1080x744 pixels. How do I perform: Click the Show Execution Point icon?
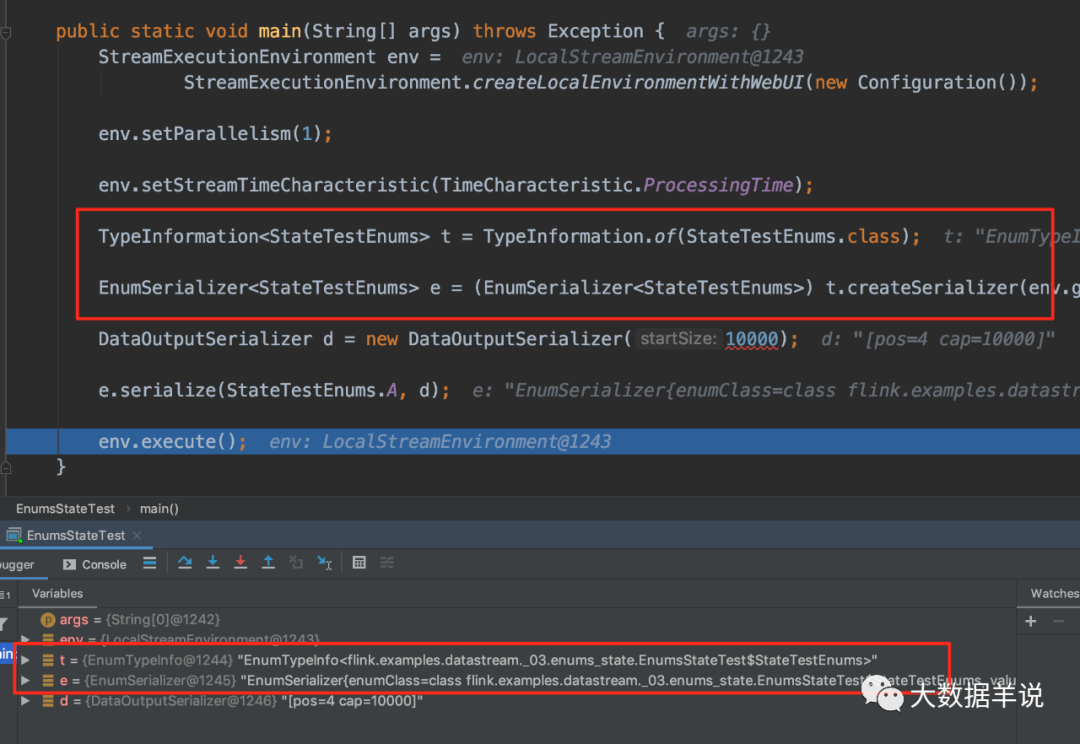point(149,563)
